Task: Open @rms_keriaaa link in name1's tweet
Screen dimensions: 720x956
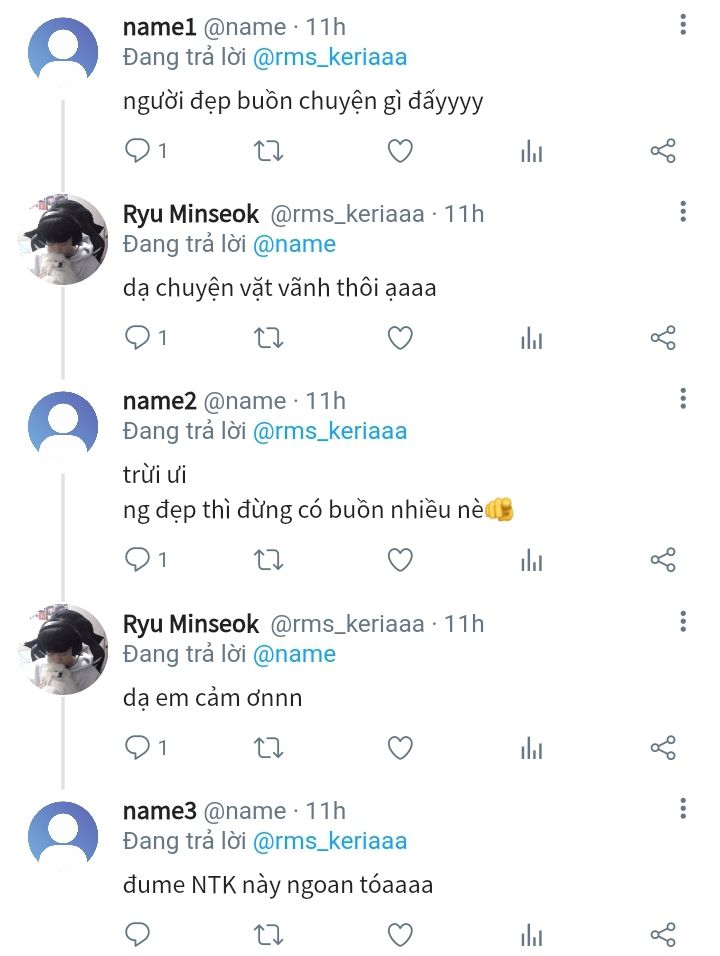Action: 330,57
